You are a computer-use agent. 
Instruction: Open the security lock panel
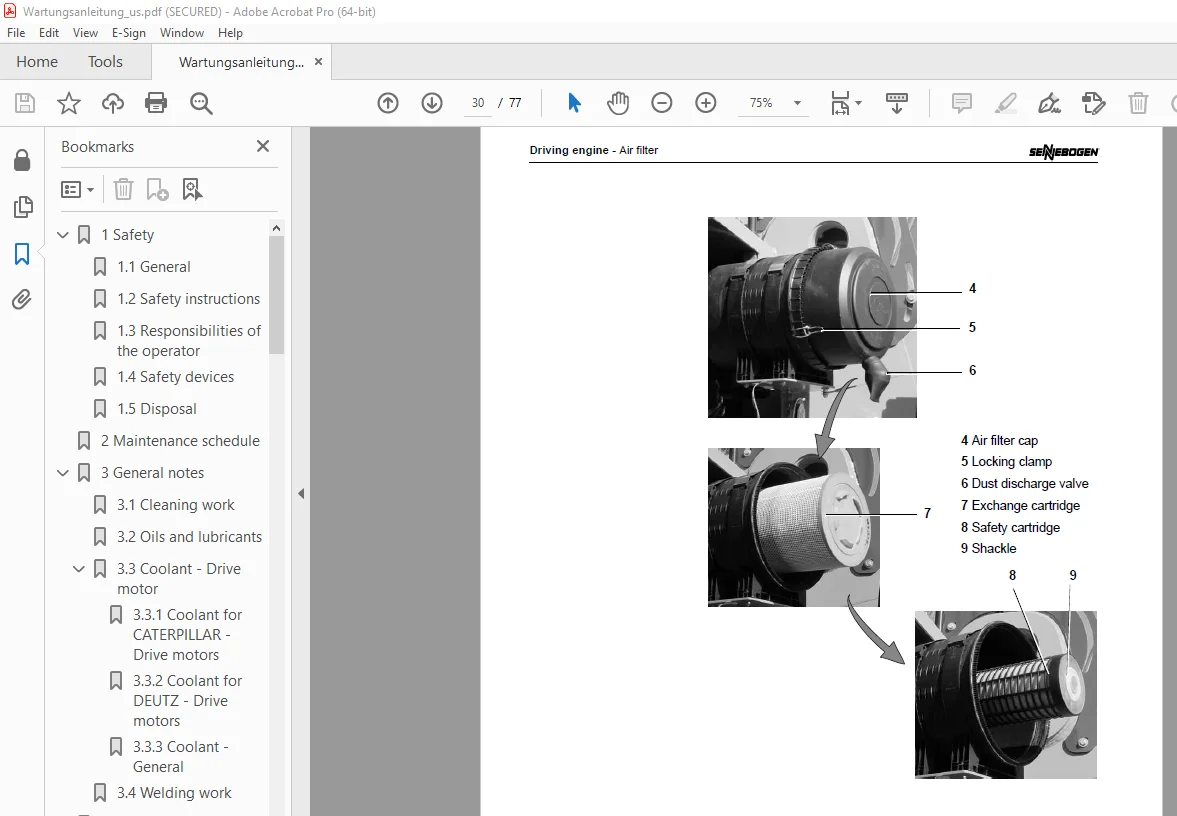tap(23, 160)
